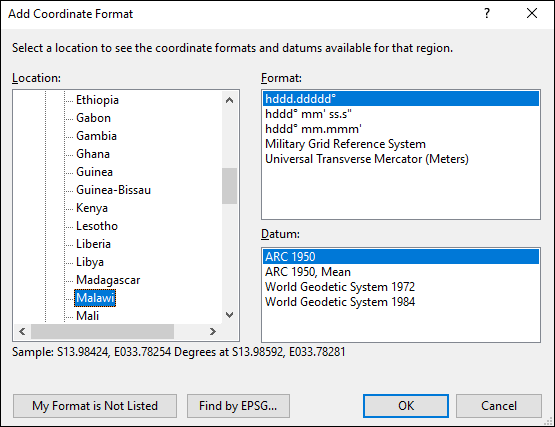Viewport: 555px width, 427px height.
Task: Click the Location horizontal scroll left arrow
Action: (22, 331)
